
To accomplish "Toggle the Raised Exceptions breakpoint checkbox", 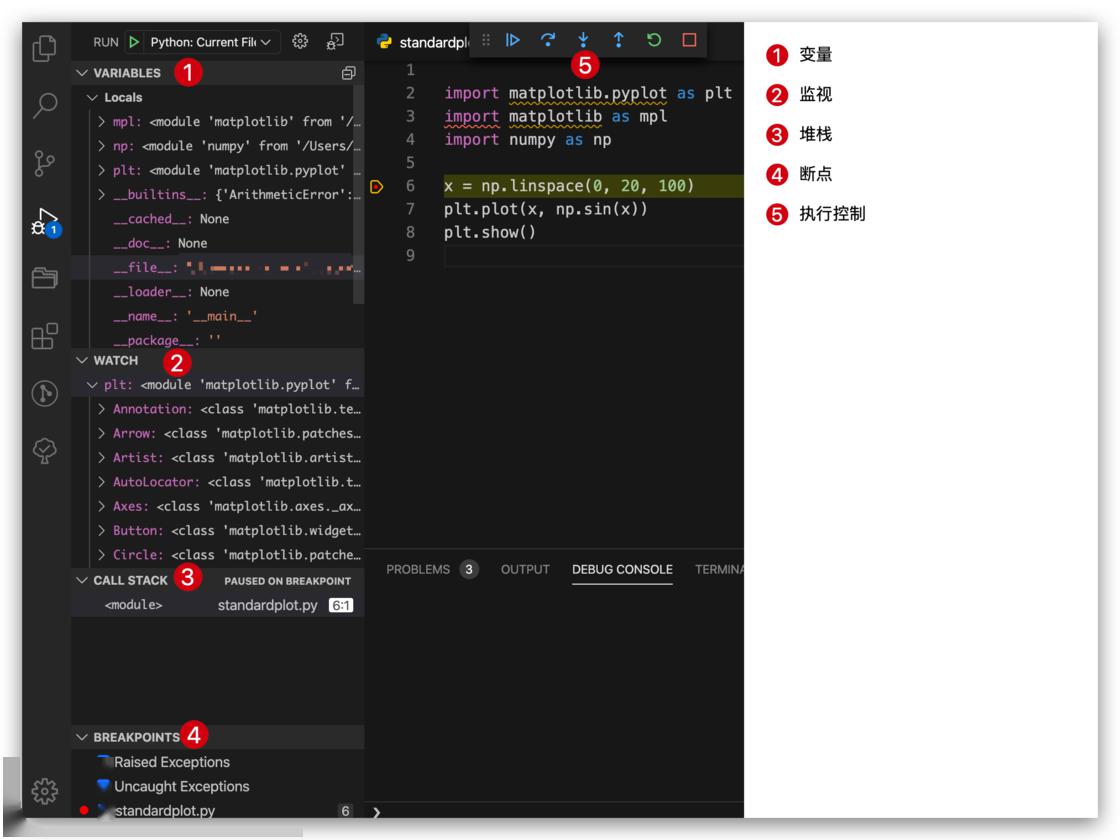I will [104, 762].
